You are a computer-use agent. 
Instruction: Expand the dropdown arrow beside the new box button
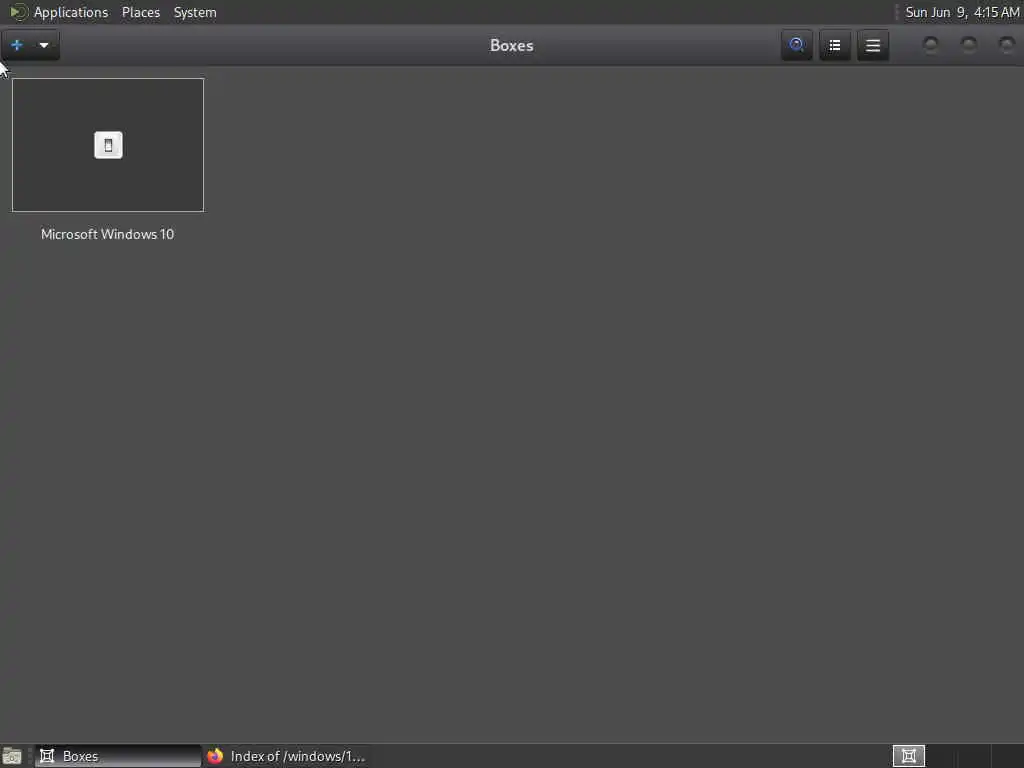click(x=44, y=45)
